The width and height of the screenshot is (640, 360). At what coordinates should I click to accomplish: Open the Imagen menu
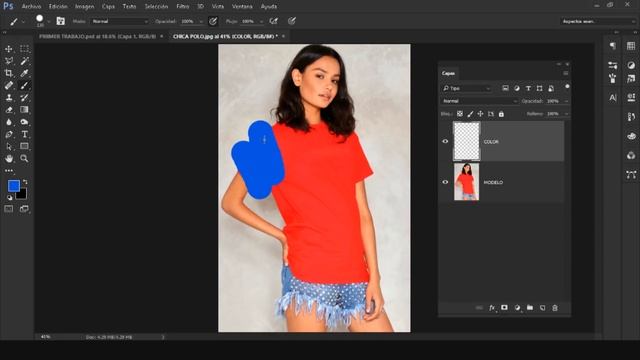click(x=84, y=7)
